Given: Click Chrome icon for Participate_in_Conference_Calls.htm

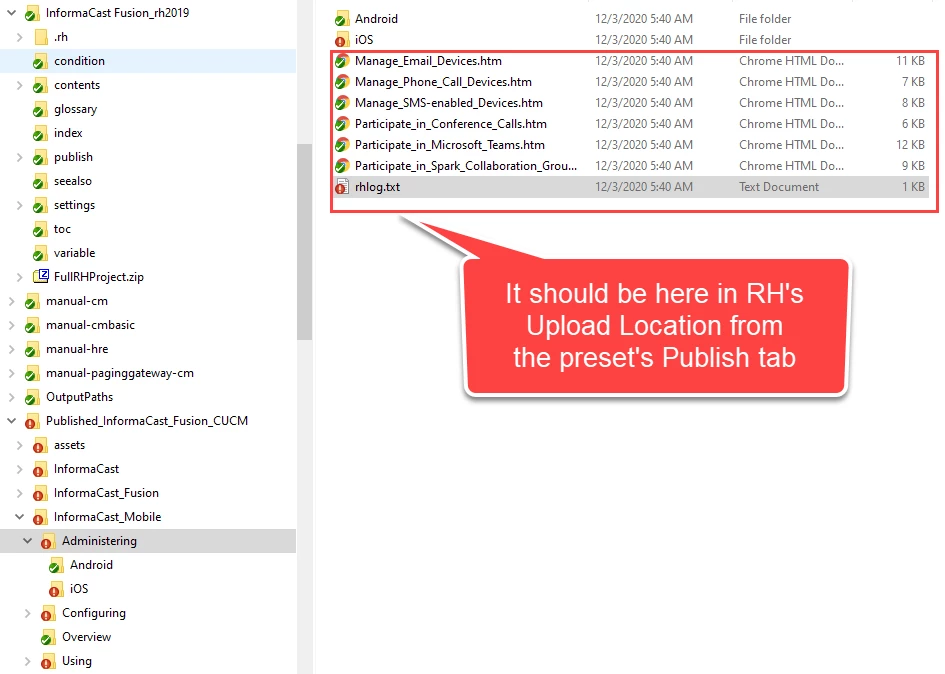Looking at the screenshot, I should [x=342, y=124].
